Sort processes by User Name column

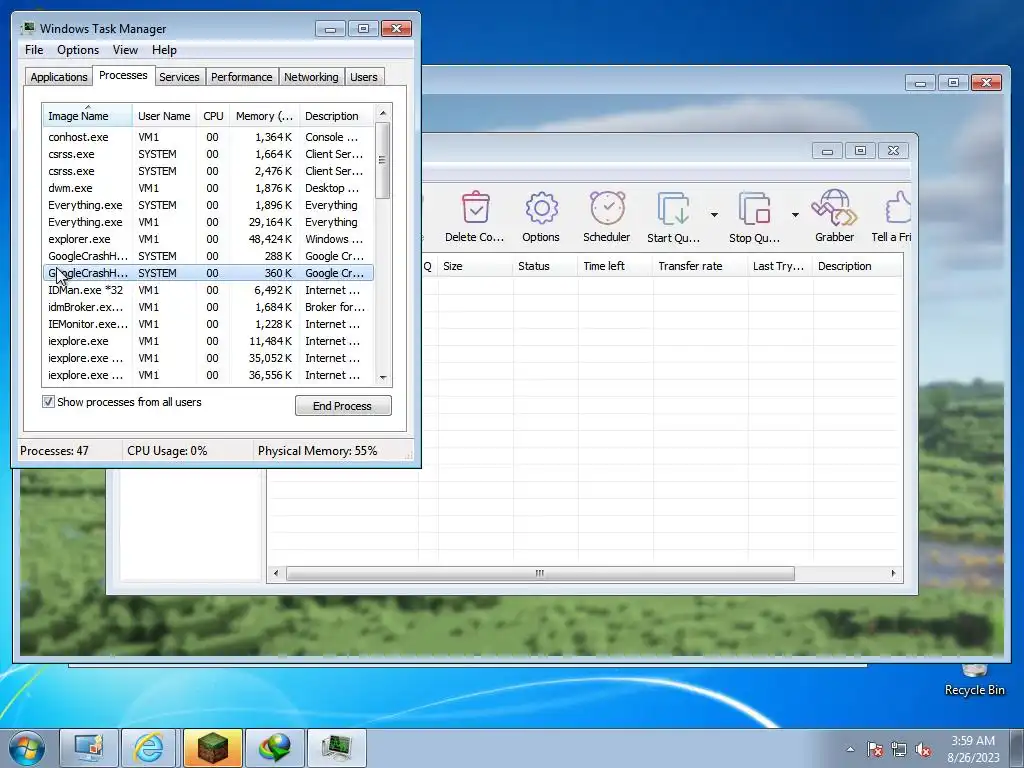pyautogui.click(x=164, y=116)
